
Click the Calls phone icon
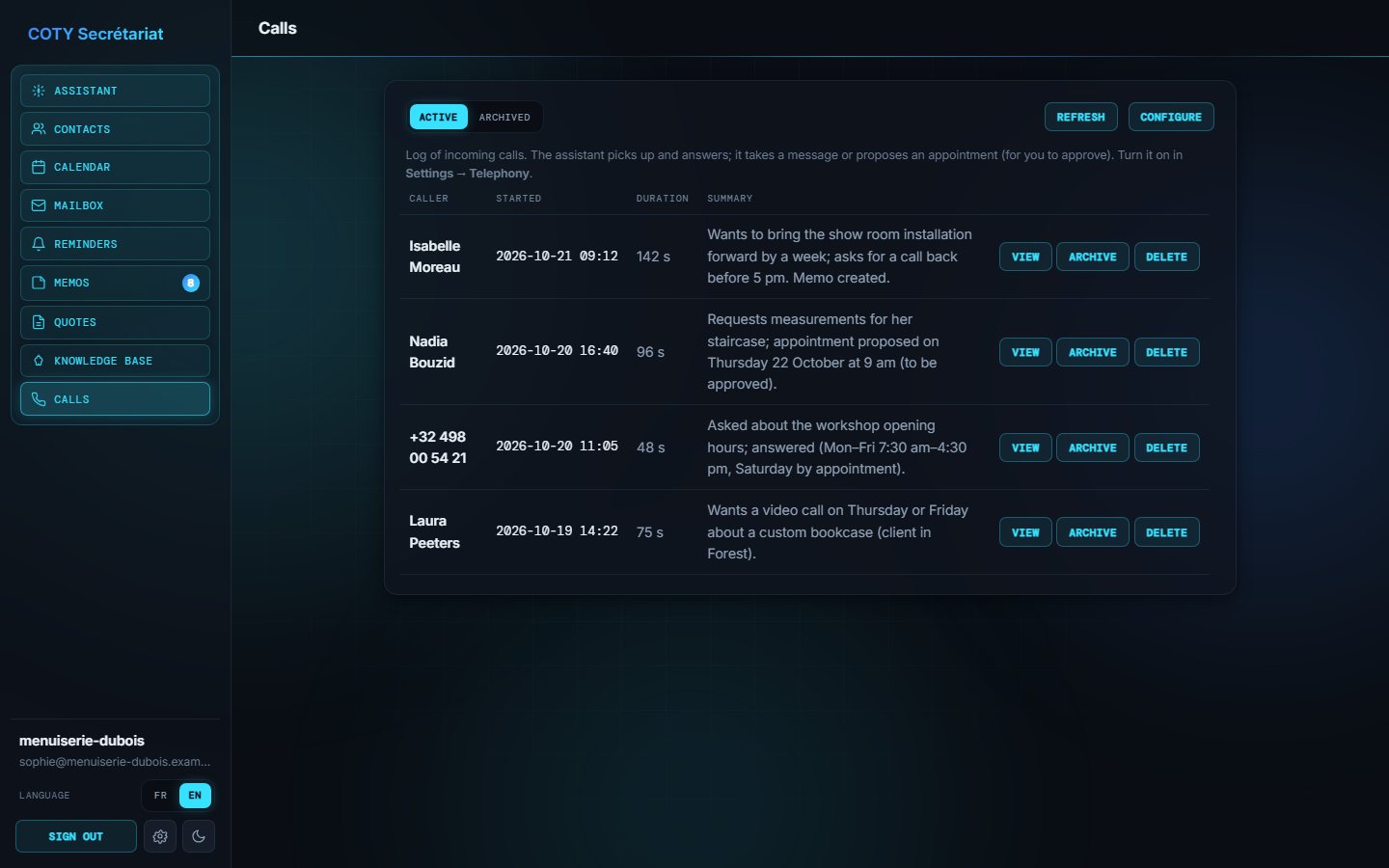(39, 399)
